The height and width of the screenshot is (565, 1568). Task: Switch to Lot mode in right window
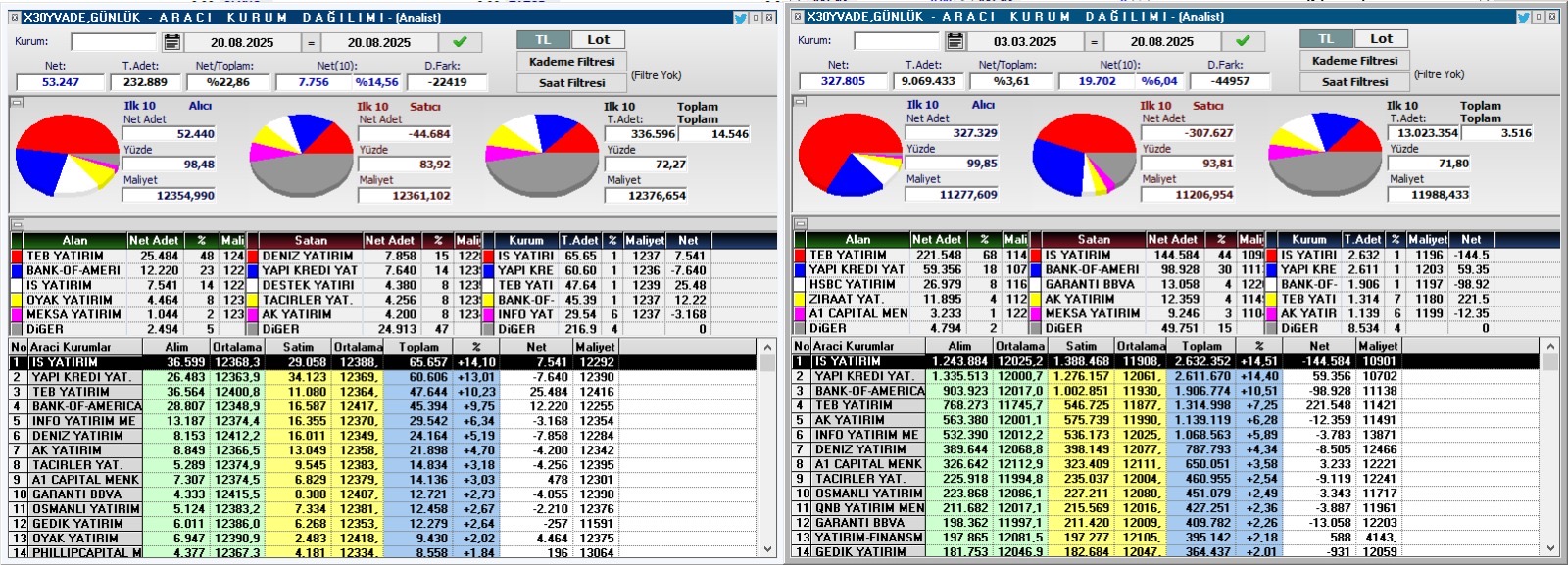pyautogui.click(x=1381, y=38)
